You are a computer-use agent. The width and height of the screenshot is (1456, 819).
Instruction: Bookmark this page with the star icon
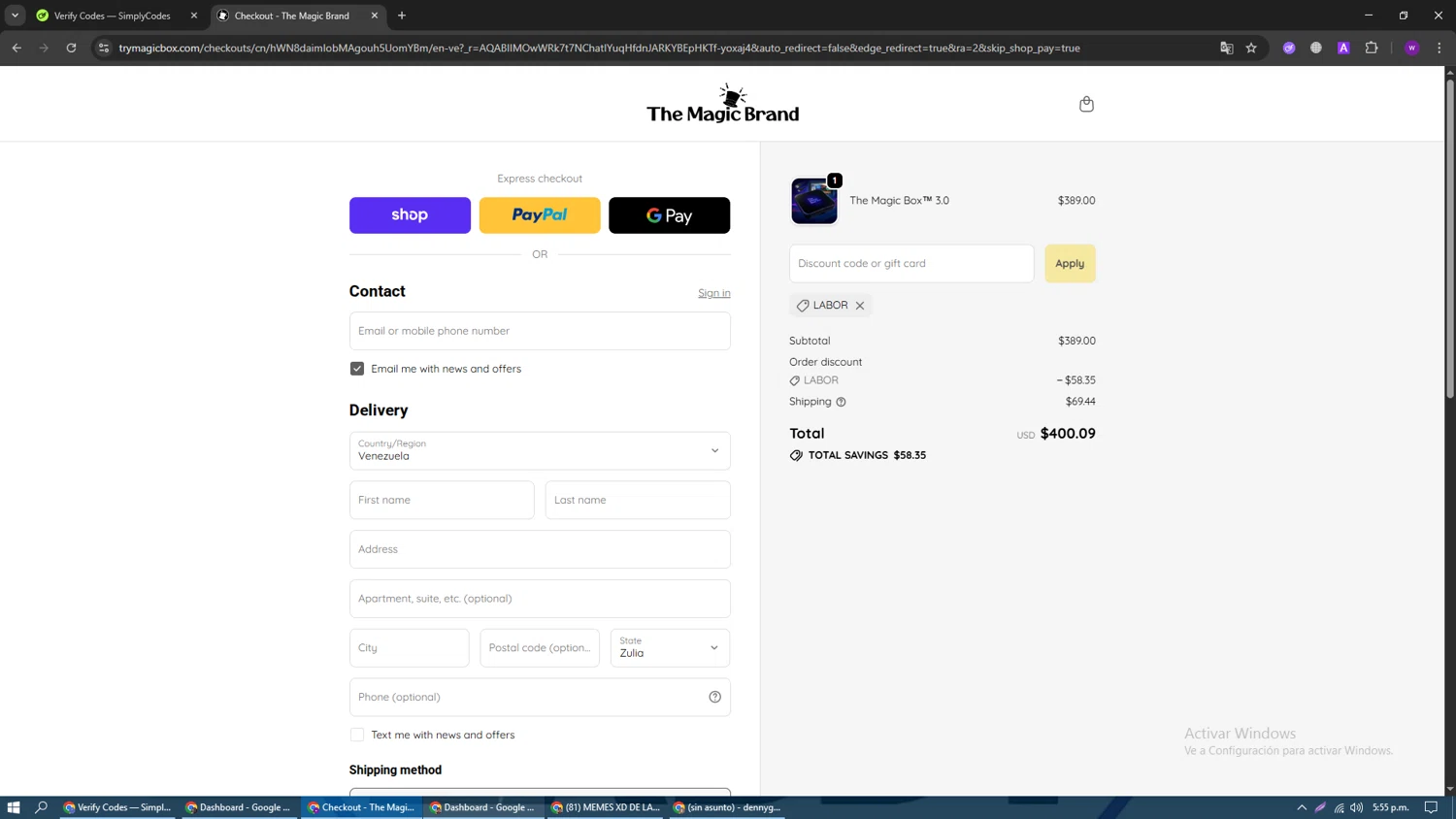click(1251, 48)
